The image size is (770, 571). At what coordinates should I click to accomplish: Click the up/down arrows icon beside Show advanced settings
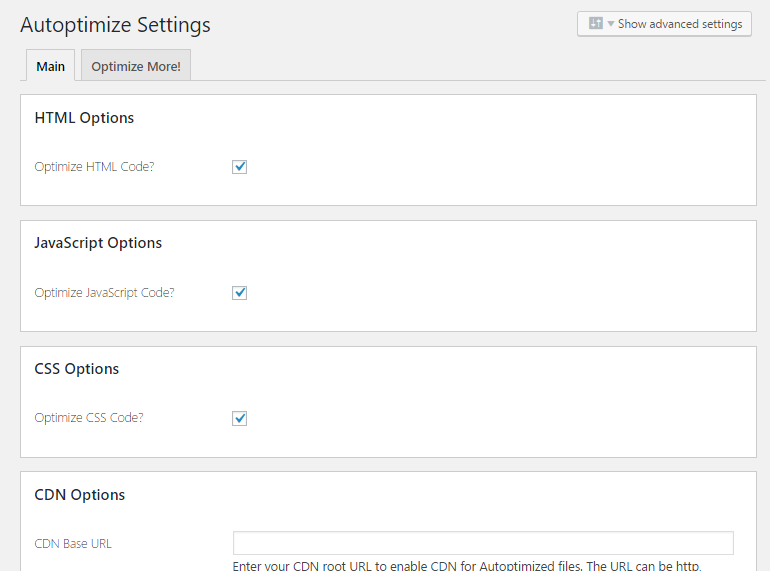click(x=596, y=24)
